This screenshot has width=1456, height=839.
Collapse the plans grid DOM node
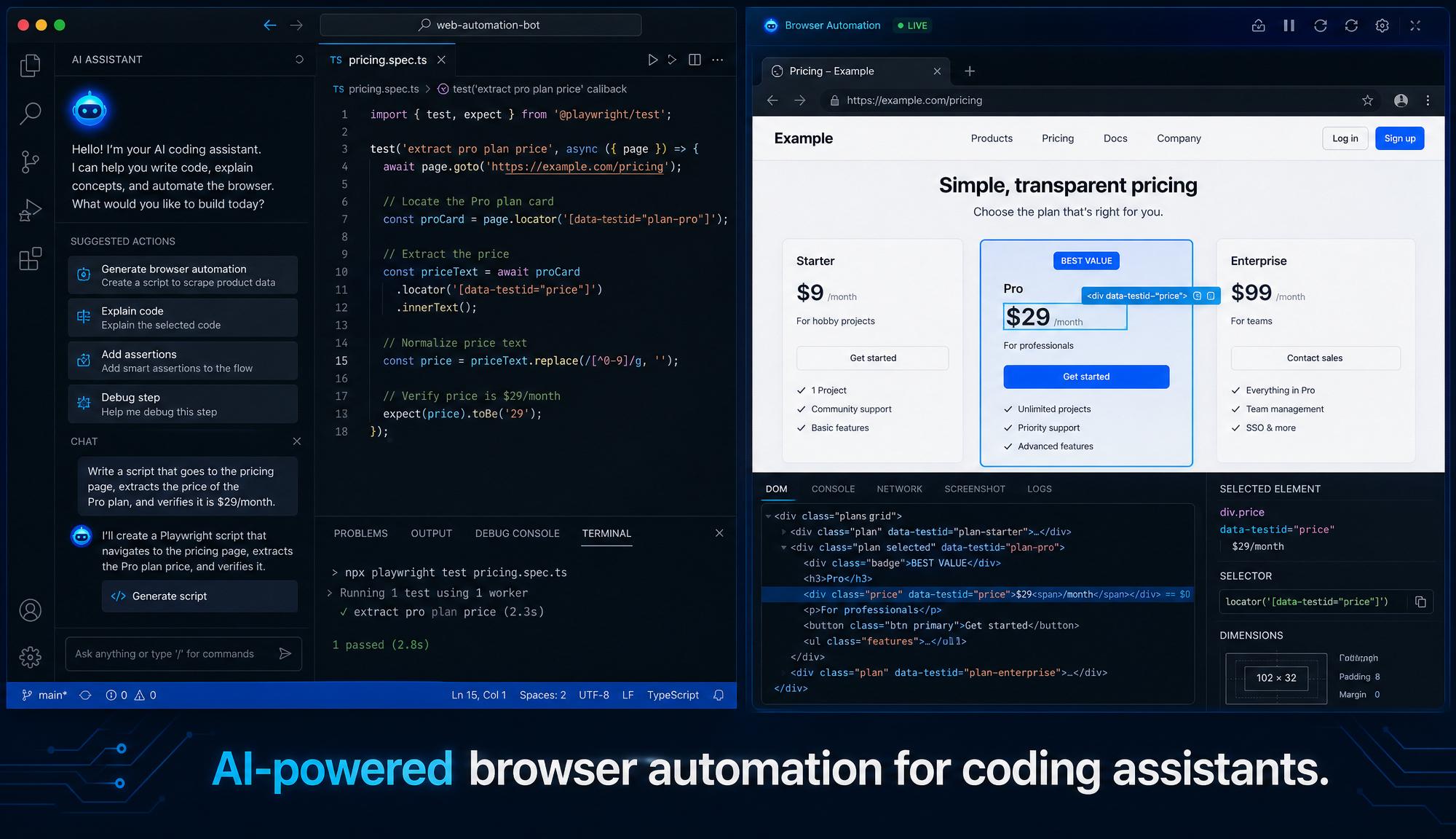point(768,516)
